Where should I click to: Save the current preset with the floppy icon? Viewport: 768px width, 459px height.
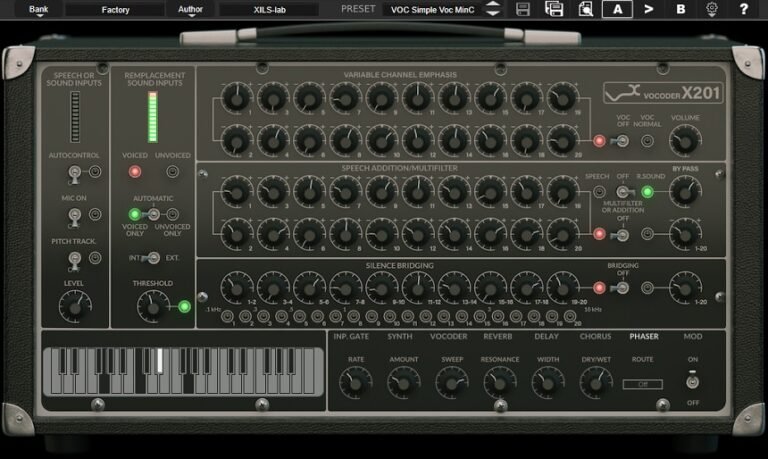coord(523,9)
